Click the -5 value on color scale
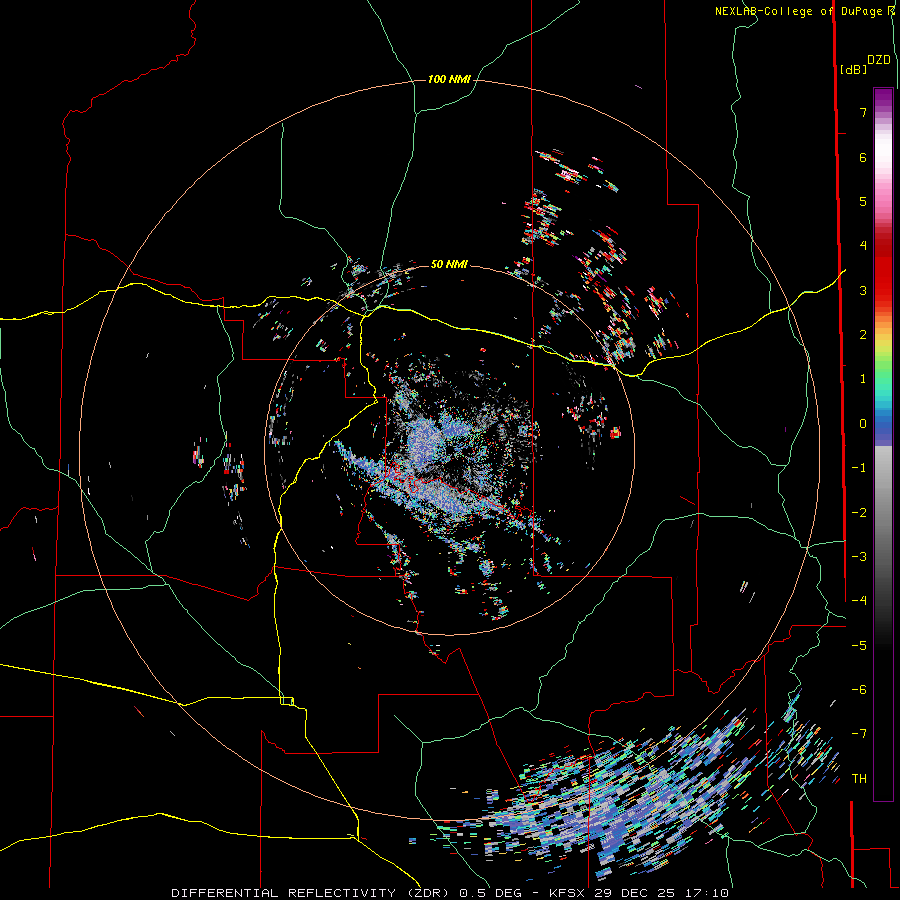 pos(859,646)
